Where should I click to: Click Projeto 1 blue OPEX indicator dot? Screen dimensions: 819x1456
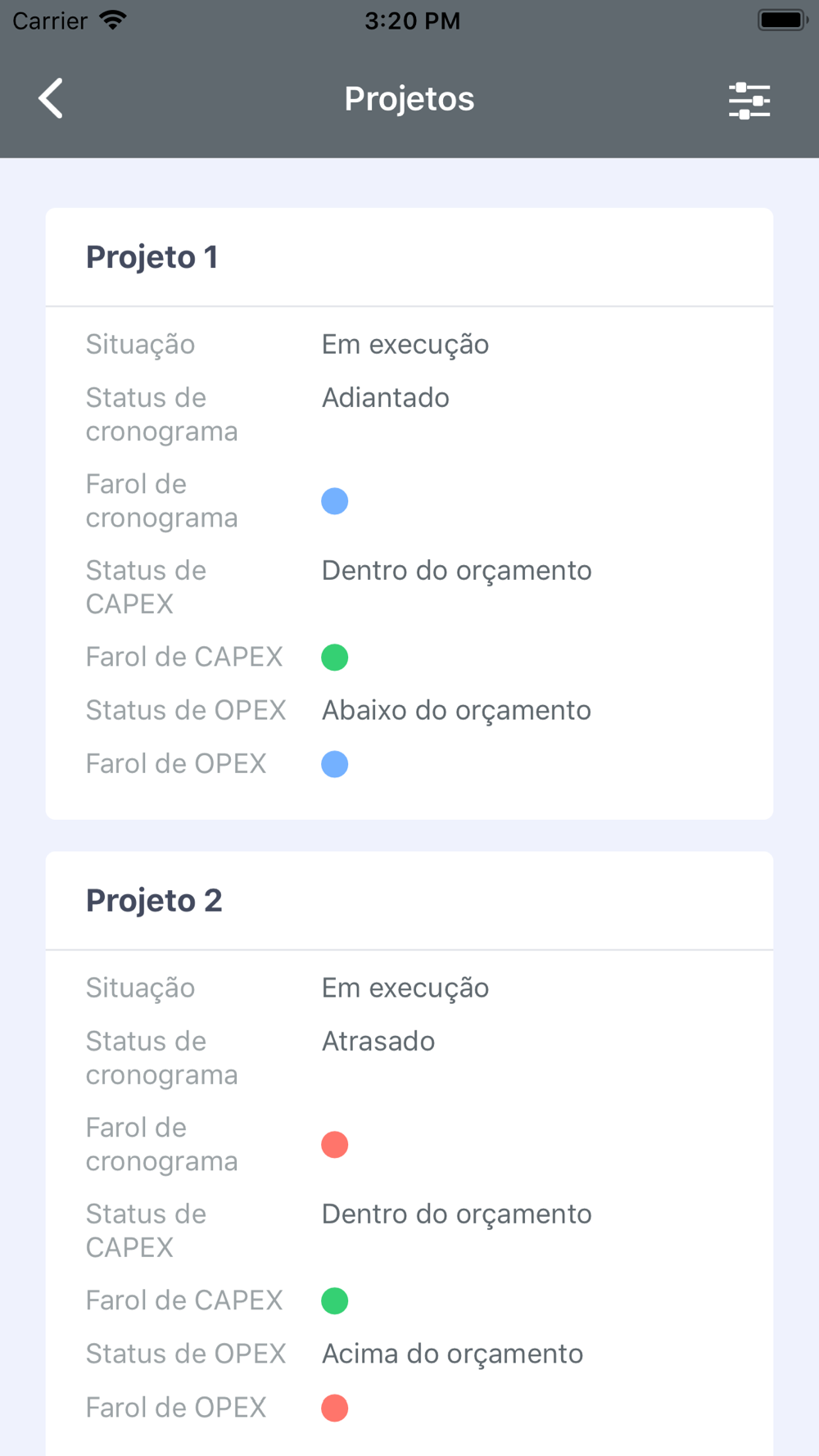[x=334, y=764]
